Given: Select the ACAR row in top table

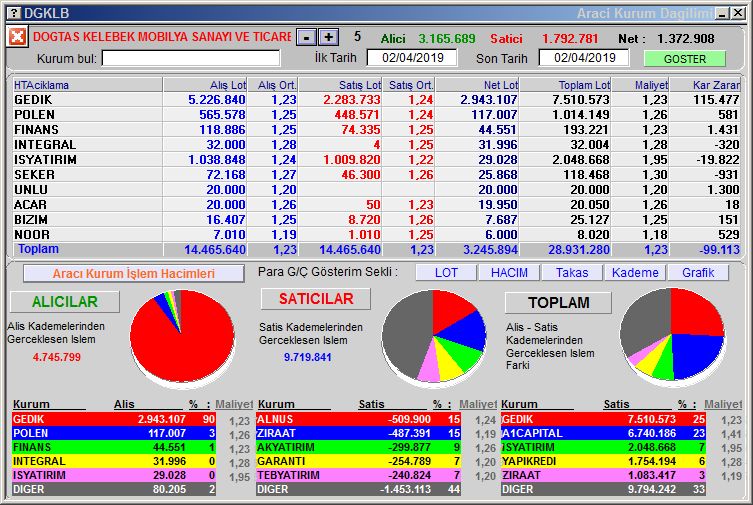Looking at the screenshot, I should click(x=376, y=204).
